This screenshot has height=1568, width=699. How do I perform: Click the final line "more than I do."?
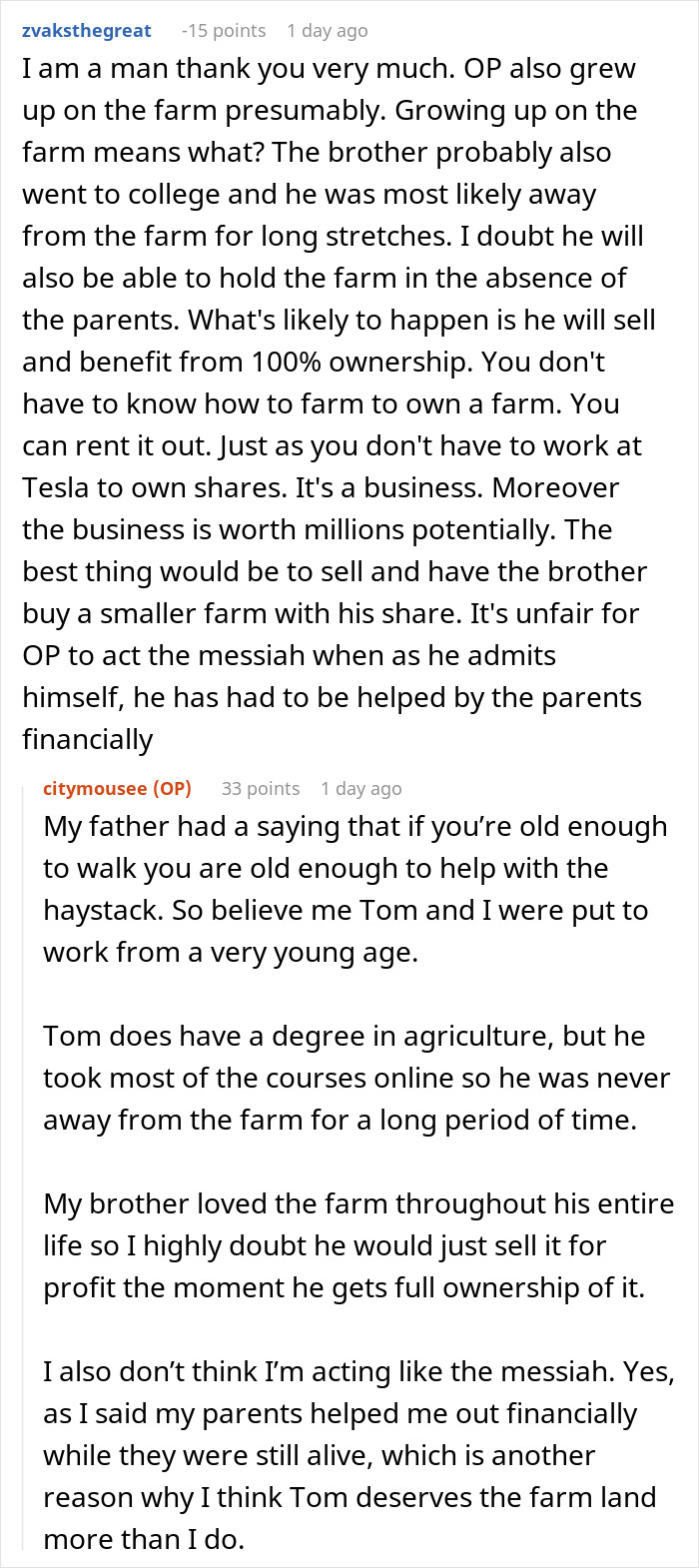pyautogui.click(x=143, y=1539)
